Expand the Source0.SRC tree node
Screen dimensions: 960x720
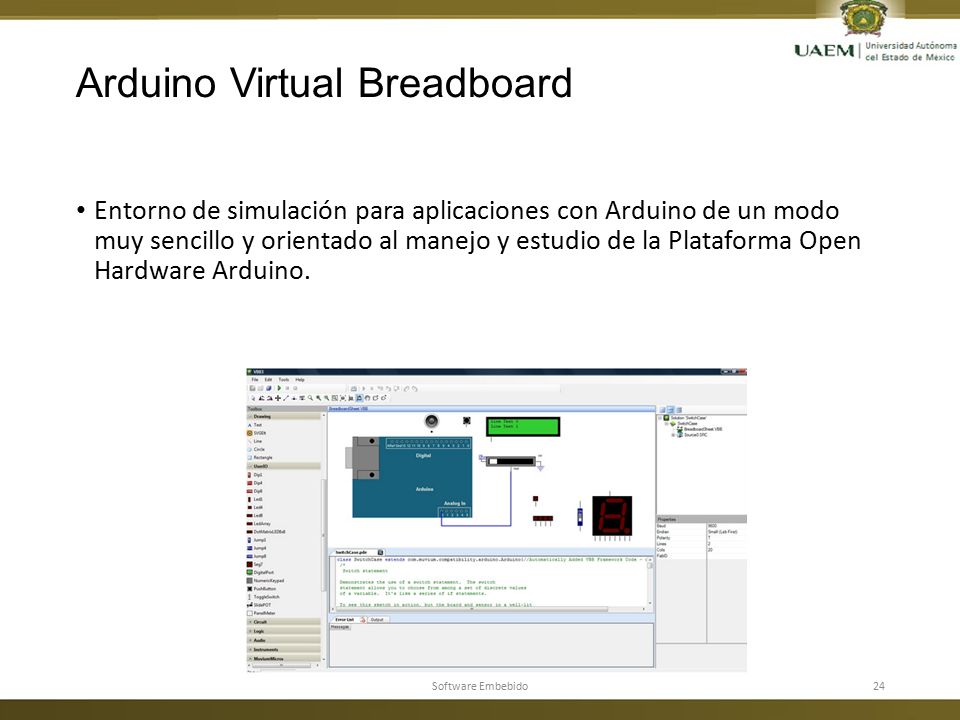(673, 435)
